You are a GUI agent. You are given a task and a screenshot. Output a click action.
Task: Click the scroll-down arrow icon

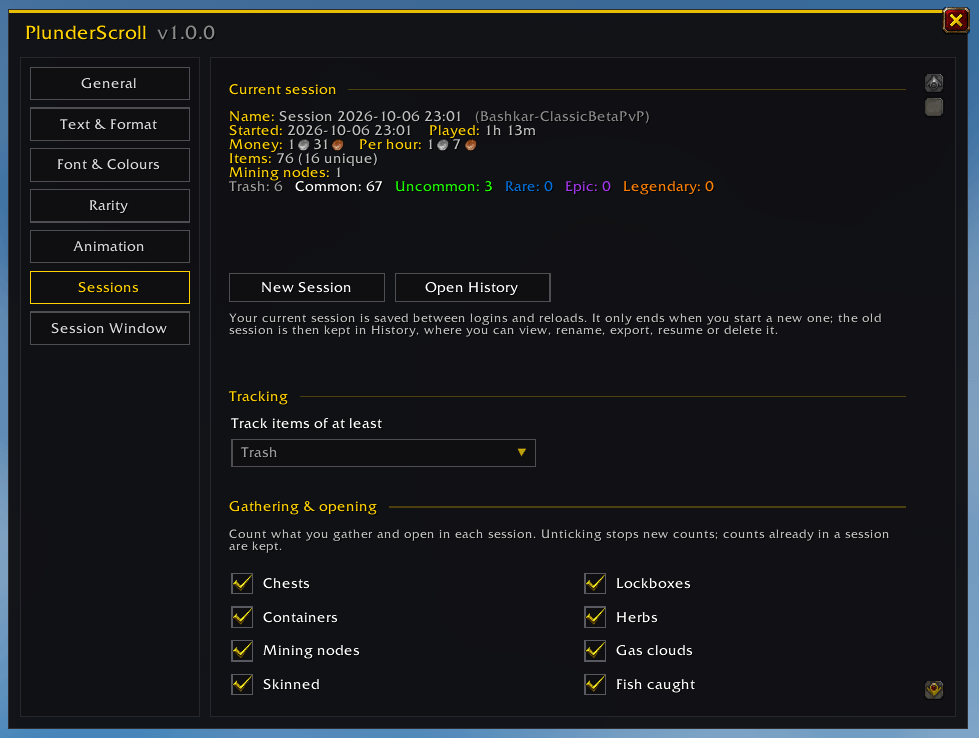pos(933,689)
